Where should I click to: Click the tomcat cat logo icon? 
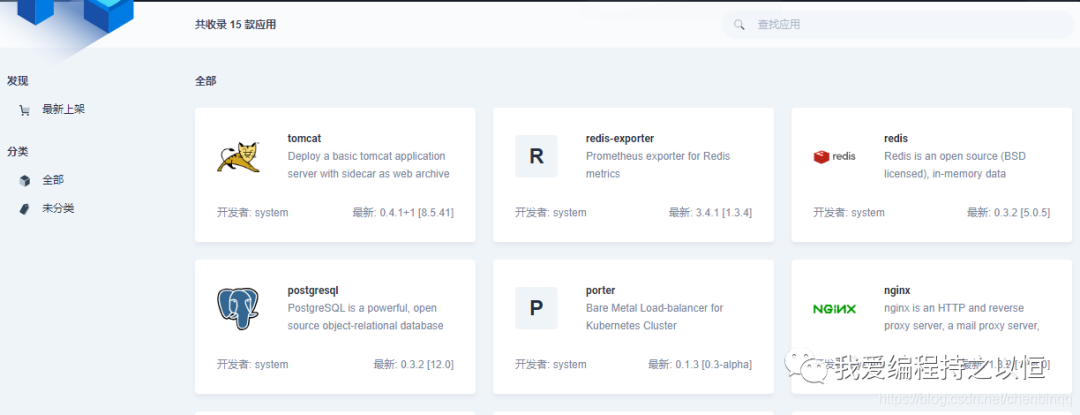(x=238, y=157)
